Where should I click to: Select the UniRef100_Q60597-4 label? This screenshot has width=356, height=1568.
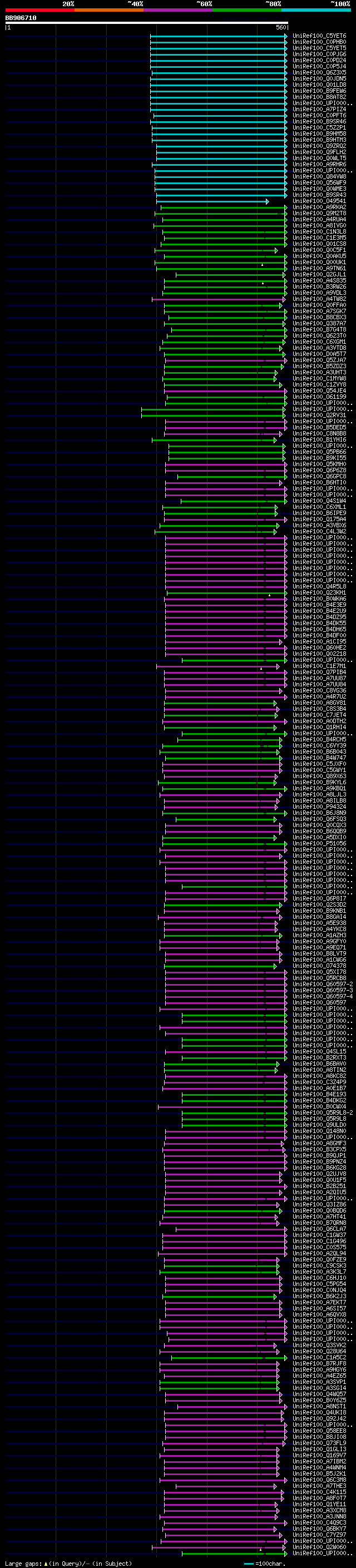323,996
